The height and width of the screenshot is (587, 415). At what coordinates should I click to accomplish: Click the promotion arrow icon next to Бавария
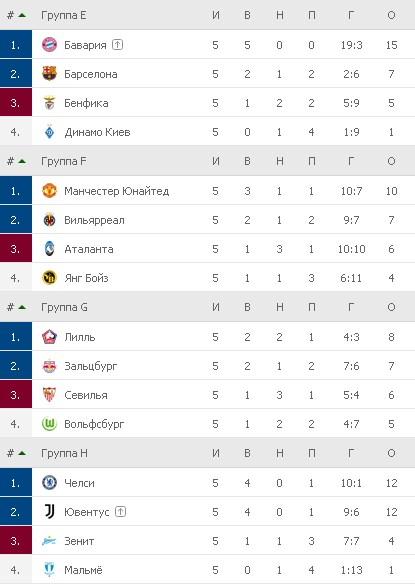pos(118,45)
